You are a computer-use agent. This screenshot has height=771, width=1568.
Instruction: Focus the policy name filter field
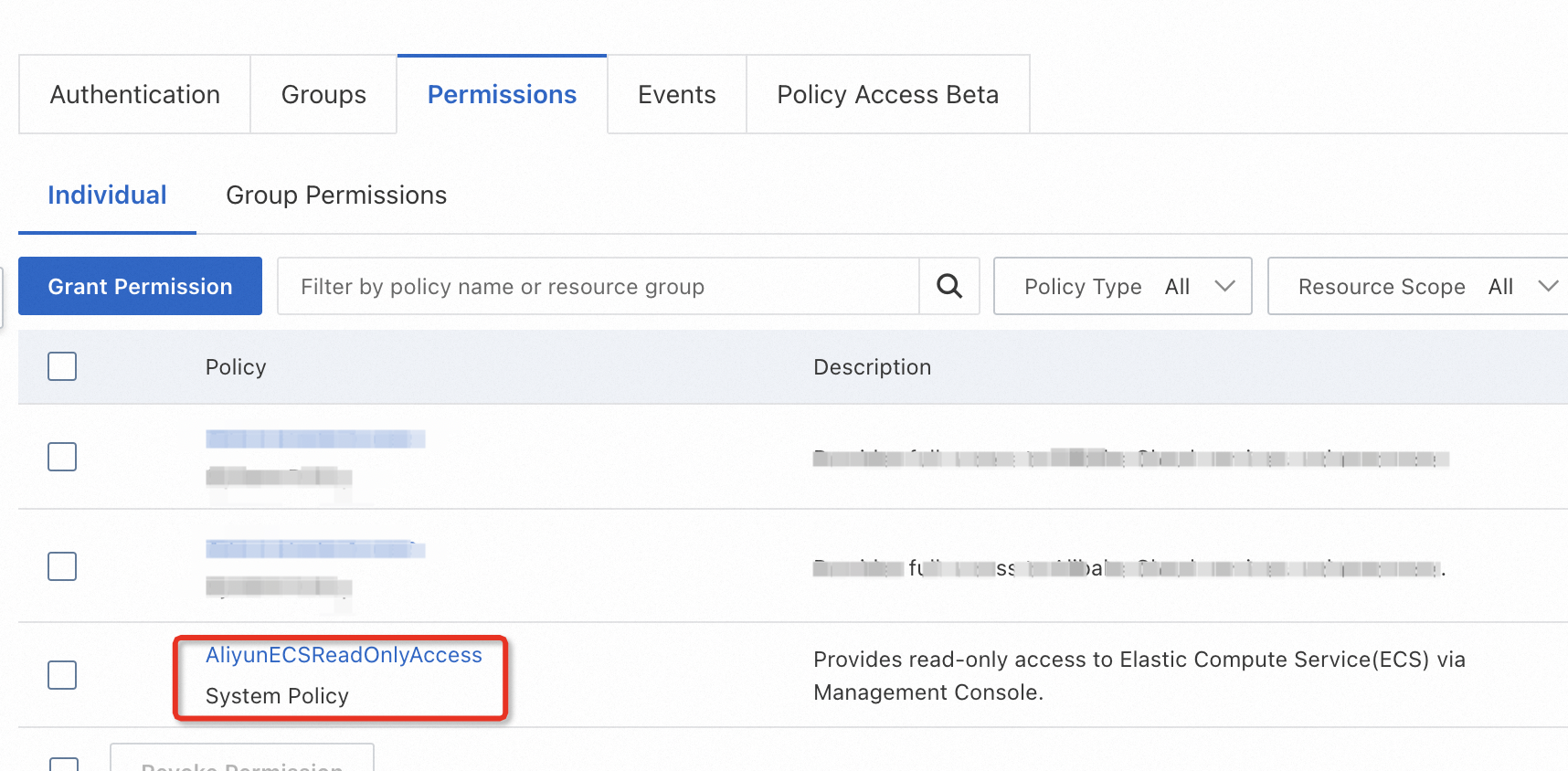click(599, 287)
